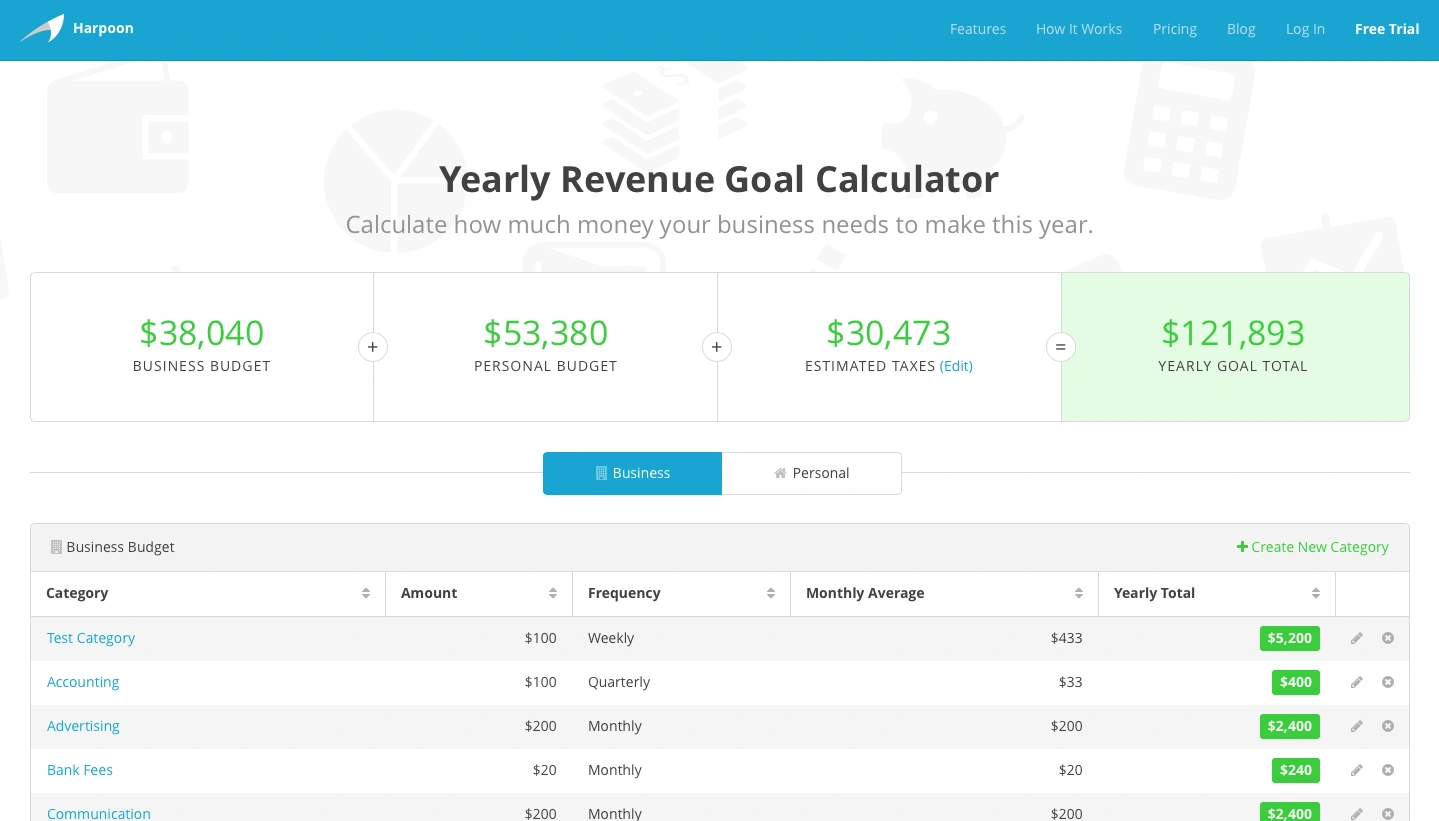This screenshot has height=821, width=1439.
Task: Delete the Bank Fees row
Action: click(1388, 770)
